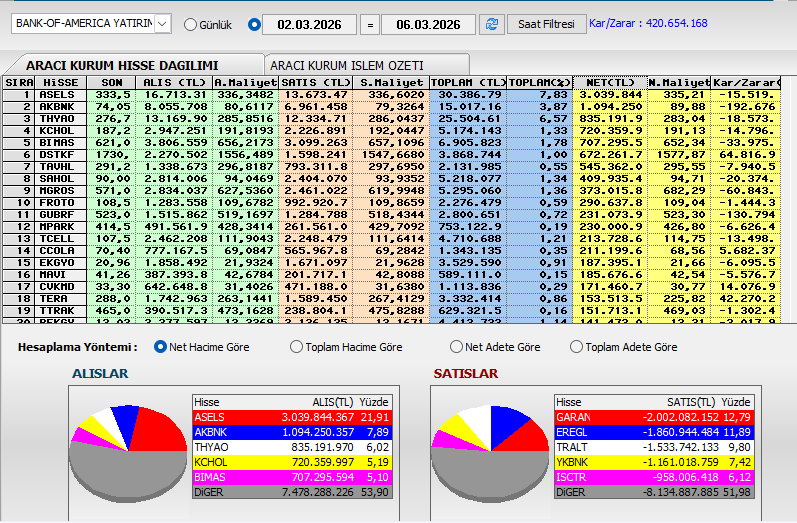Image resolution: width=797 pixels, height=523 pixels.
Task: Choose Net Adete Göre calculation method
Action: (x=457, y=347)
